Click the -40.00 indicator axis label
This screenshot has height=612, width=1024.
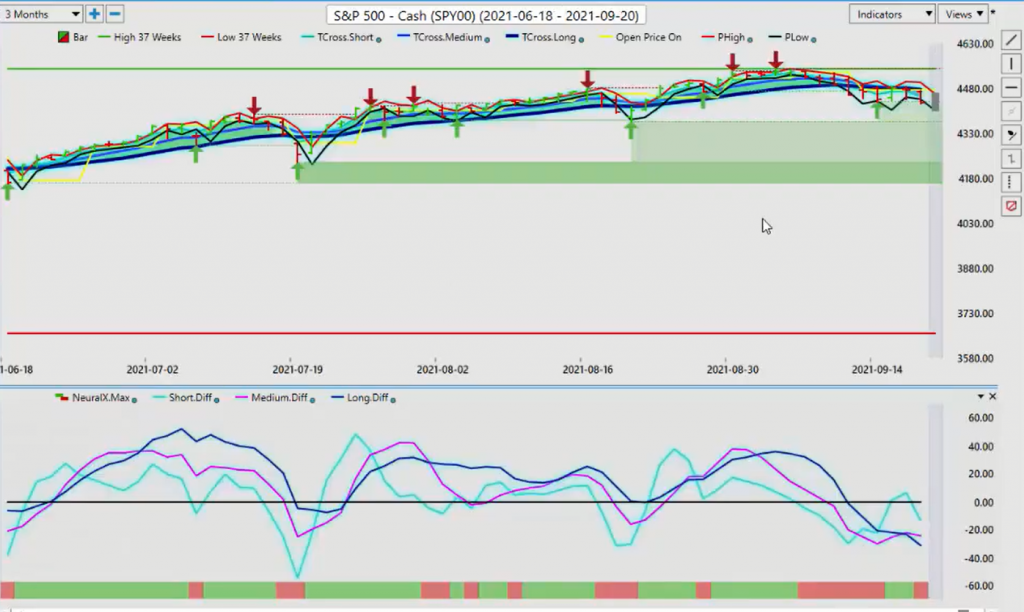(980, 558)
